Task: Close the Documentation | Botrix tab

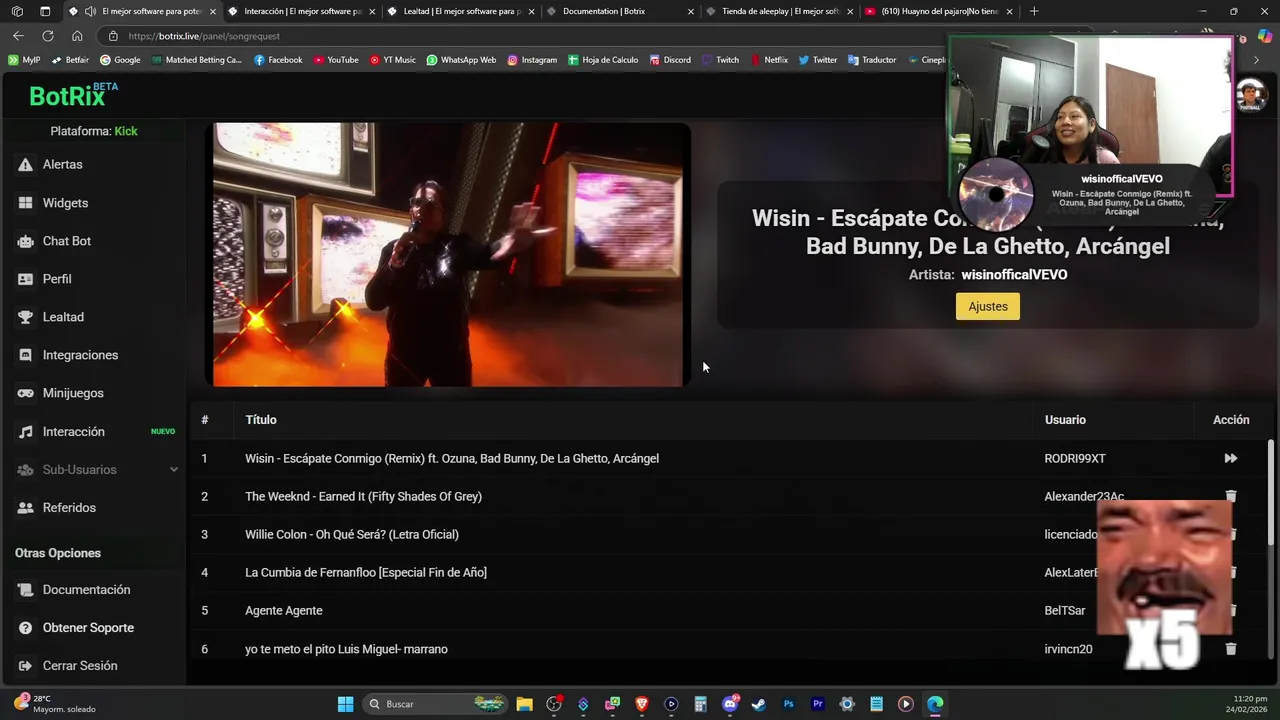Action: [x=690, y=11]
